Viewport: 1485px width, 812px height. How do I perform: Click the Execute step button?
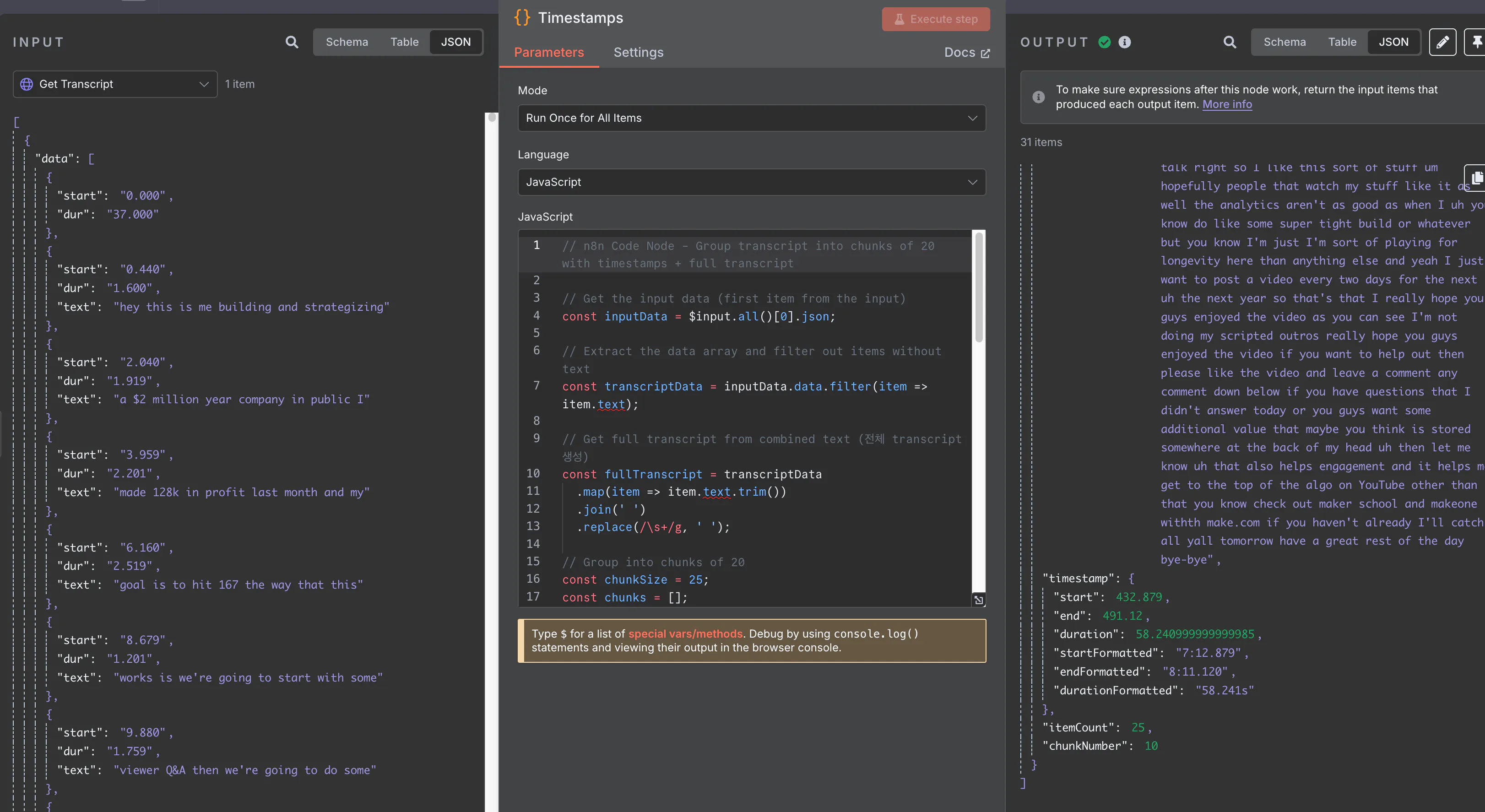tap(935, 19)
